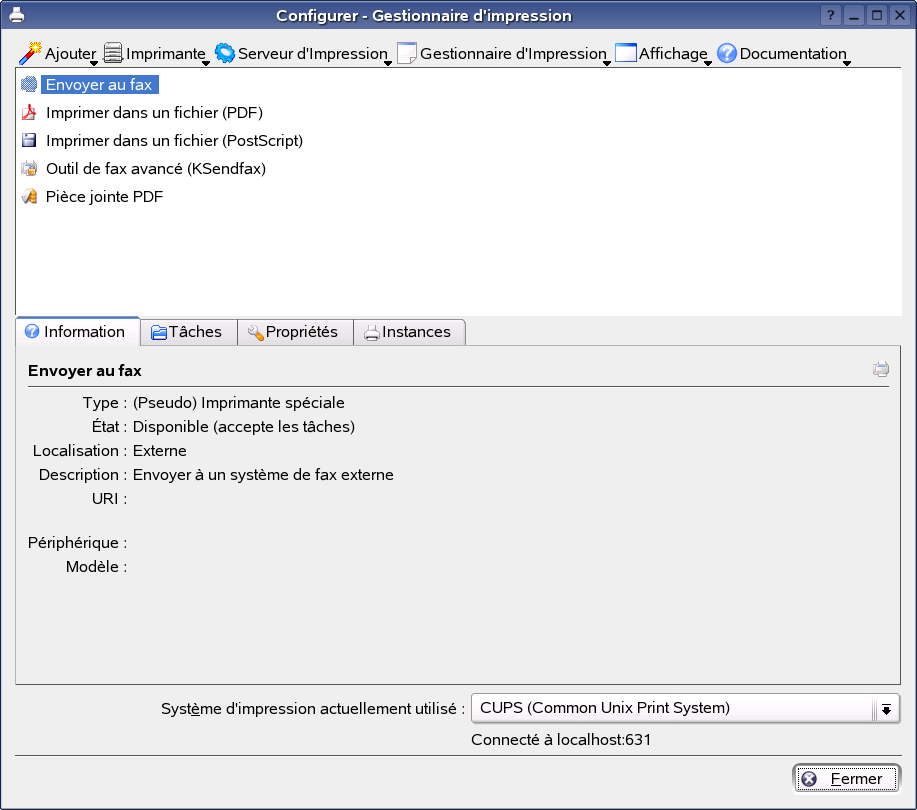Switch to the Tâches tab
Viewport: 917px width, 810px height.
click(189, 332)
